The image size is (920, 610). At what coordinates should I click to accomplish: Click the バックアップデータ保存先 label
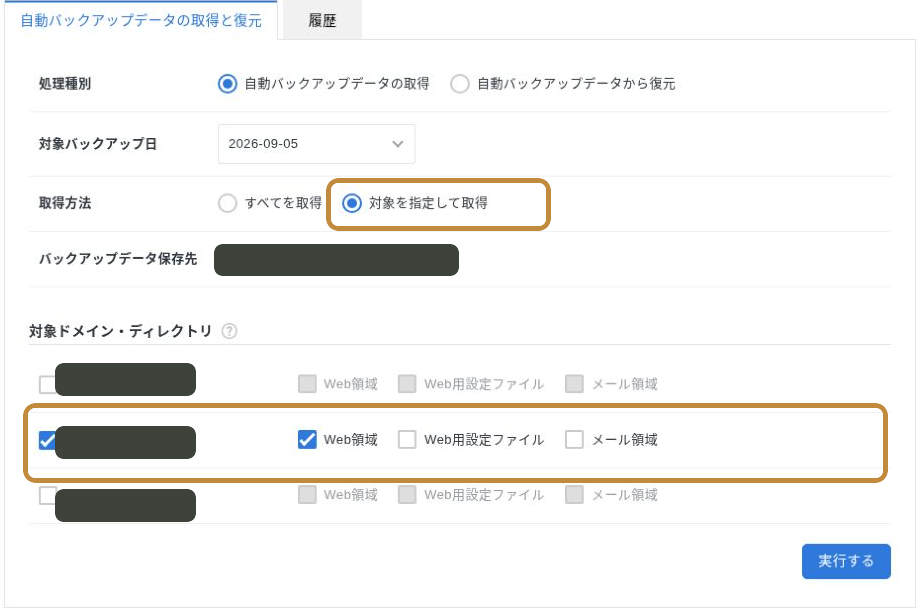(118, 259)
